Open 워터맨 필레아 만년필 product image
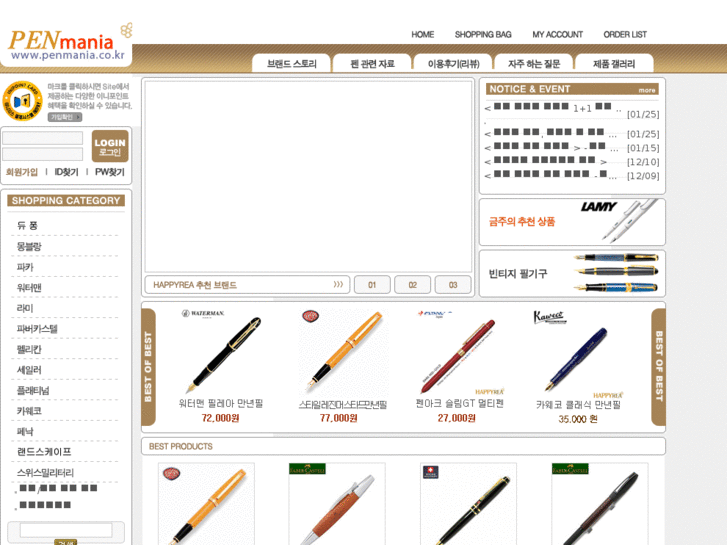Image resolution: width=727 pixels, height=545 pixels. pyautogui.click(x=224, y=354)
